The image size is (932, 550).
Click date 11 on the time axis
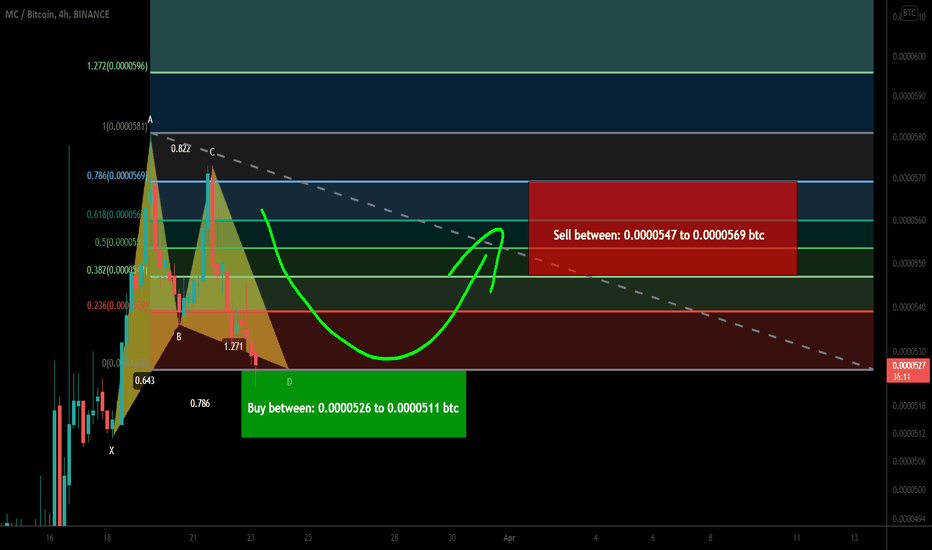796,538
